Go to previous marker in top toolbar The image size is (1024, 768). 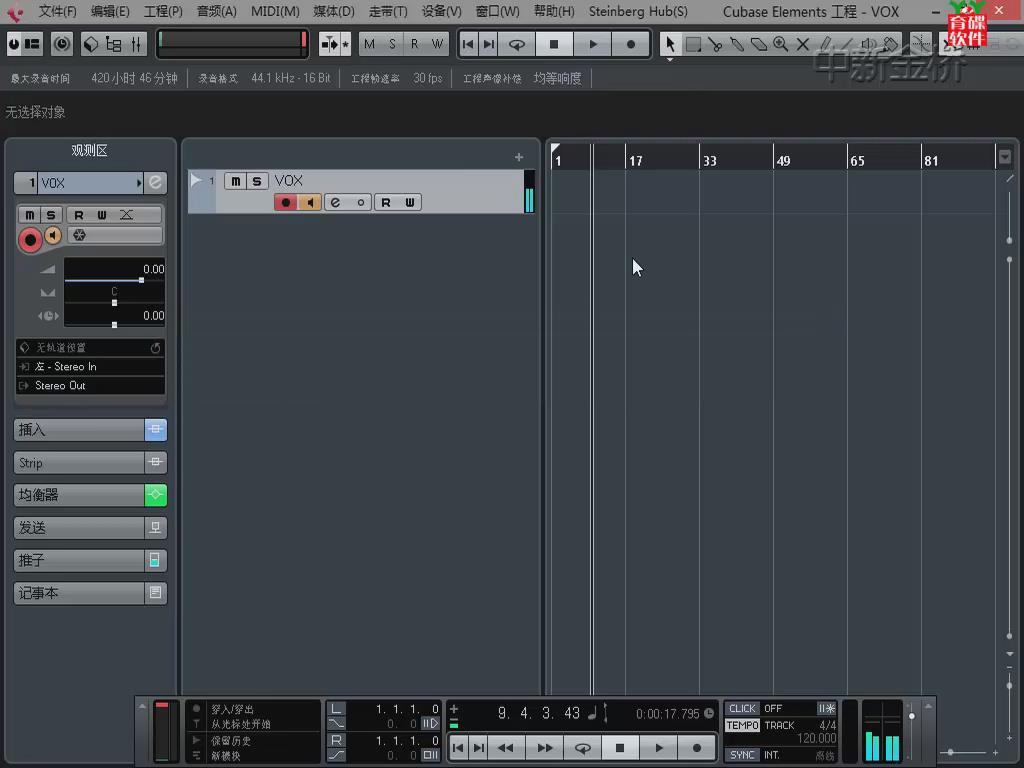[x=468, y=44]
